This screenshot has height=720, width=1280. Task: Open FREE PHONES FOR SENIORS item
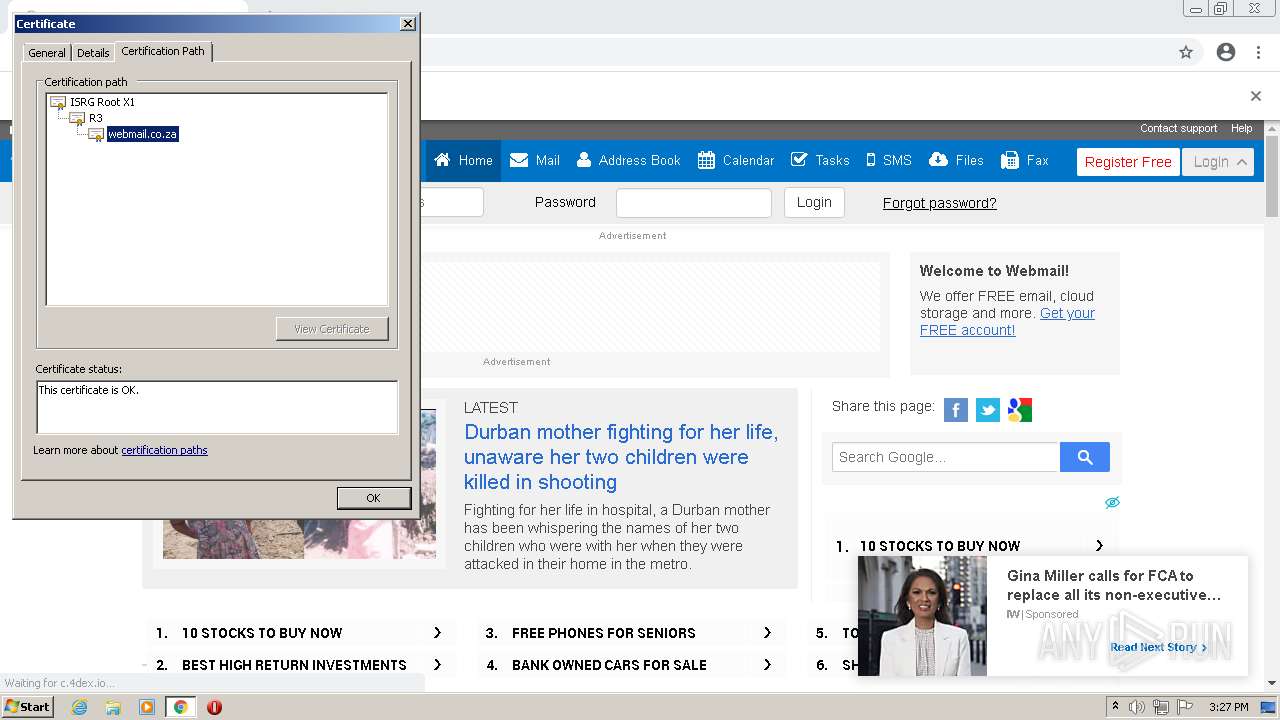604,633
